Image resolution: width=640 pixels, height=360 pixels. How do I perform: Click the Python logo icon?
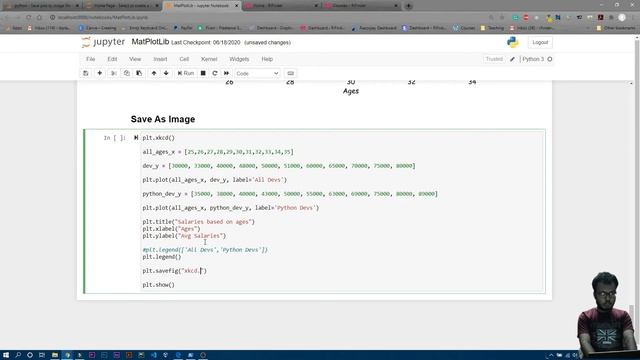(513, 42)
